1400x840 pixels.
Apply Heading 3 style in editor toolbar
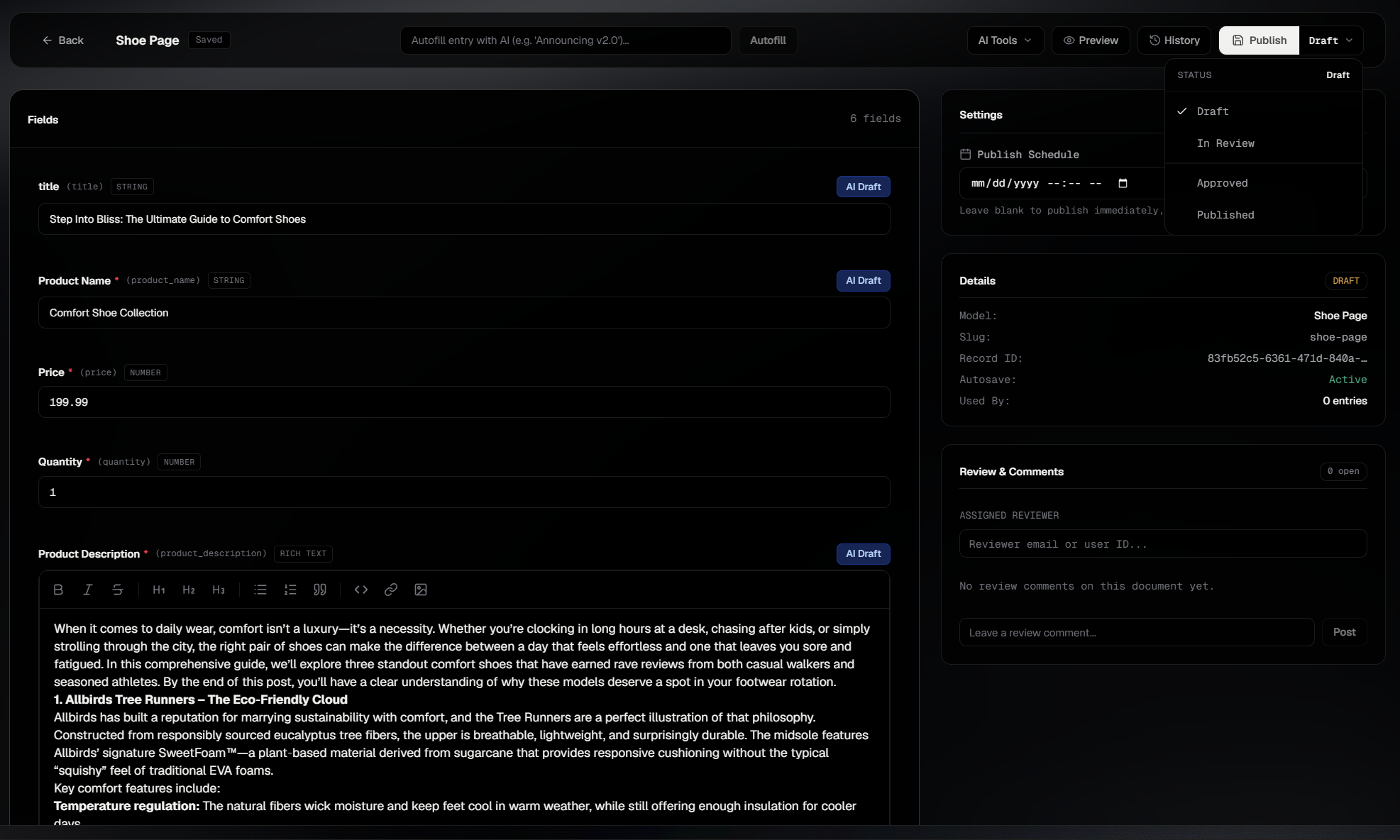(x=219, y=590)
